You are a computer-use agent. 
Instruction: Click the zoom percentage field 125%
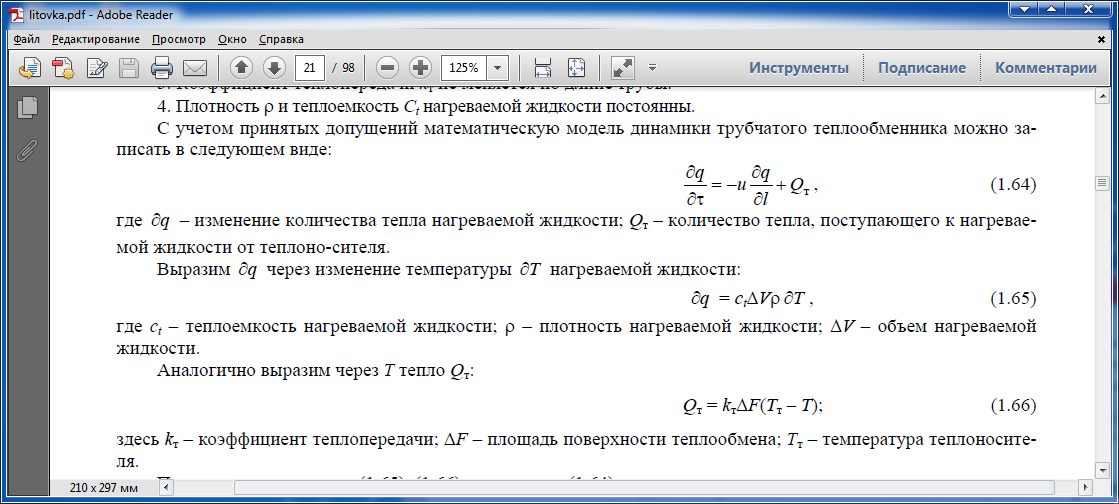464,69
